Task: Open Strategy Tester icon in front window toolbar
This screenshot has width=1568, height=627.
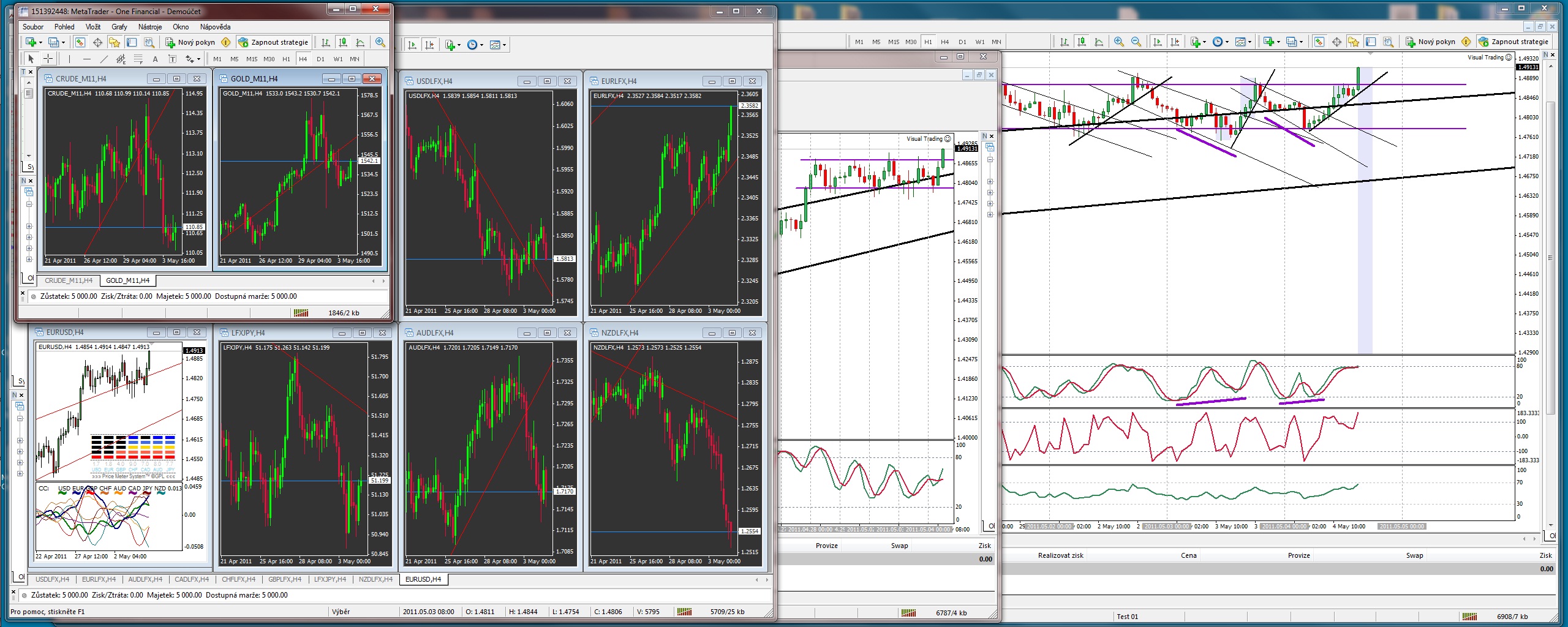Action: coord(149,42)
